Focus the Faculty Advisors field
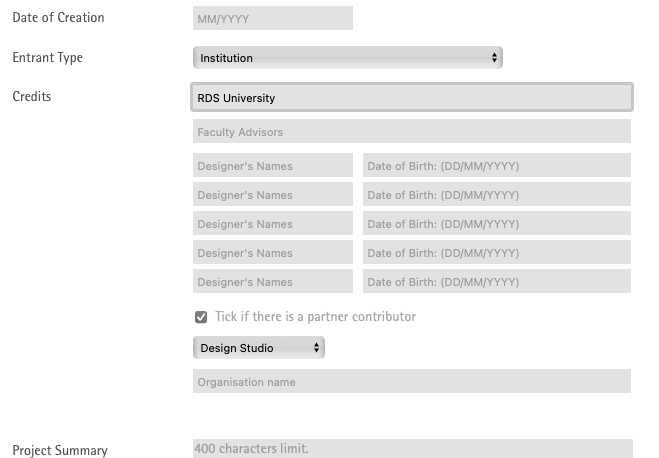Screen dimensions: 659x458 pyautogui.click(x=411, y=132)
